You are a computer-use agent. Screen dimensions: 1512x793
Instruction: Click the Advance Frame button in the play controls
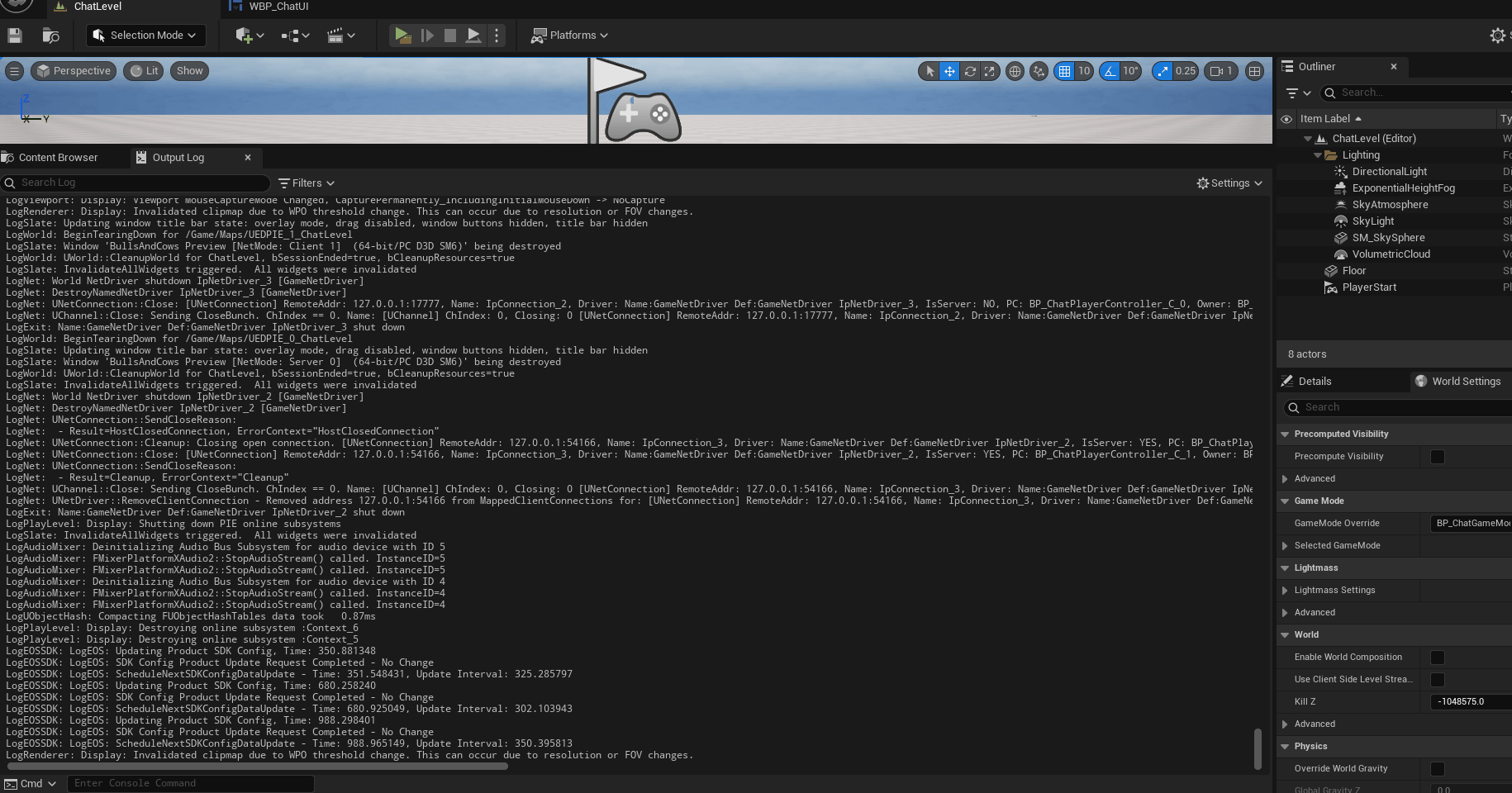click(427, 36)
